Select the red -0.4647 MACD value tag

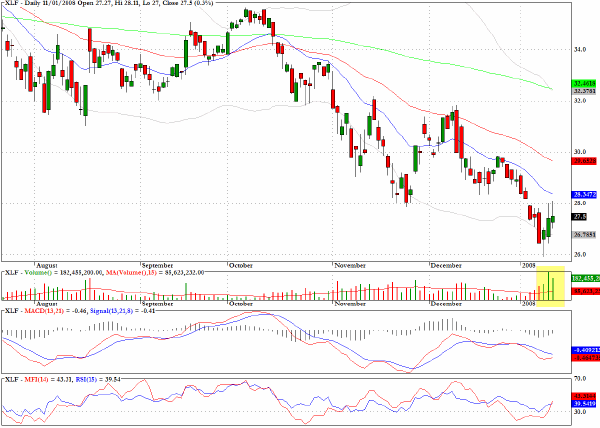tap(586, 358)
